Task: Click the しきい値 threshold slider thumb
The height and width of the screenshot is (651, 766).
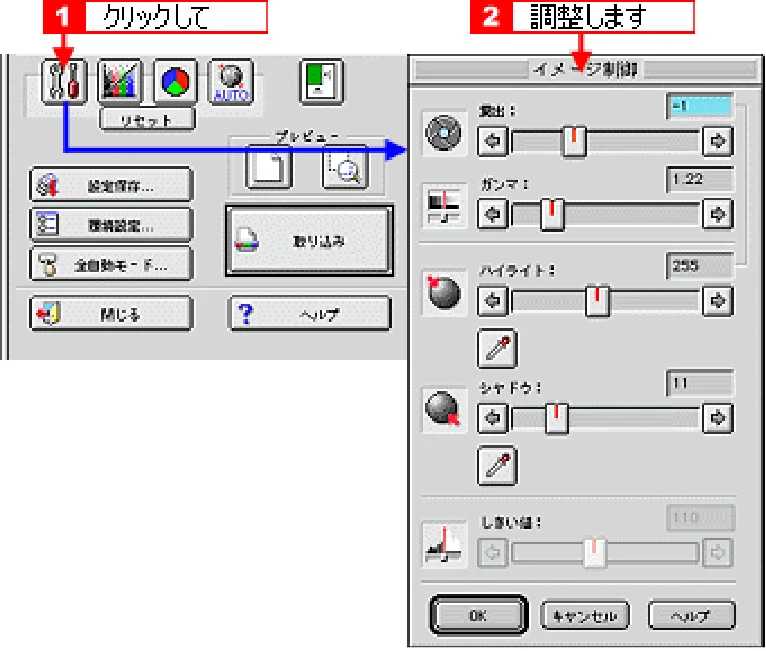Action: pyautogui.click(x=594, y=553)
